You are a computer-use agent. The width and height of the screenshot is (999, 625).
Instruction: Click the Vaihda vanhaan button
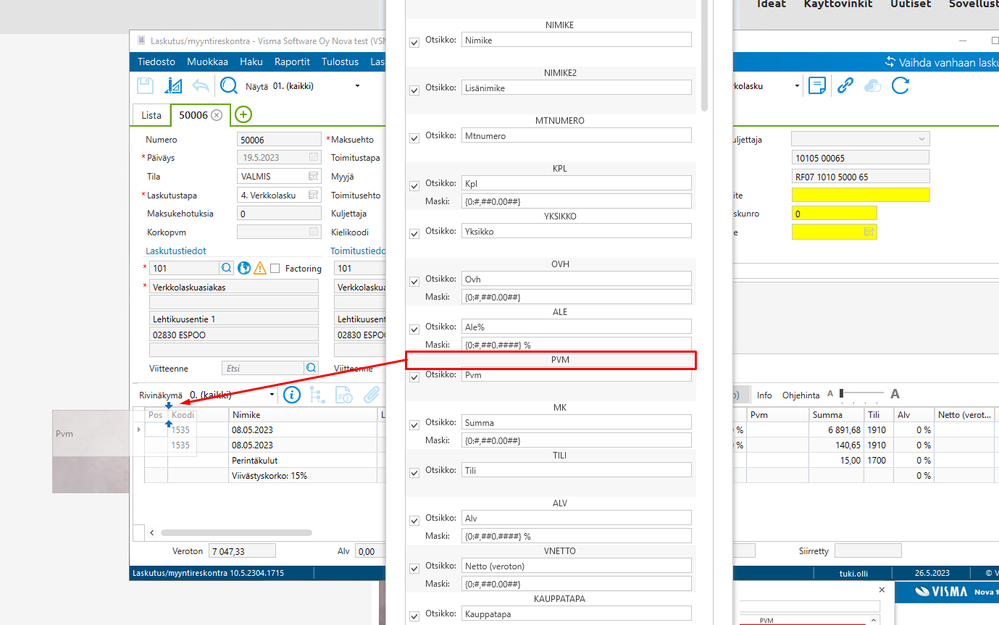coord(940,62)
